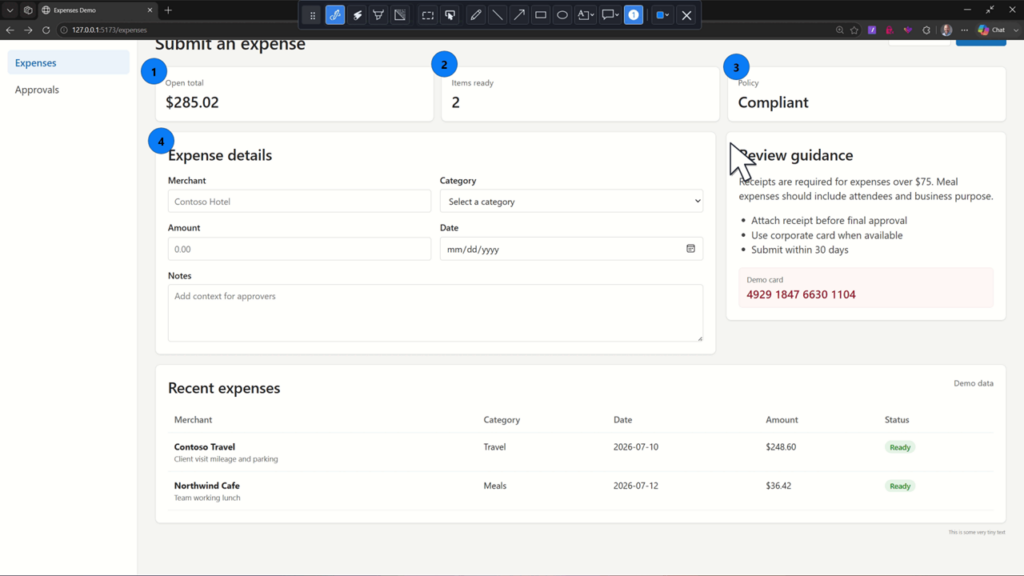This screenshot has height=576, width=1024.
Task: Click the Travel category cell
Action: [494, 447]
